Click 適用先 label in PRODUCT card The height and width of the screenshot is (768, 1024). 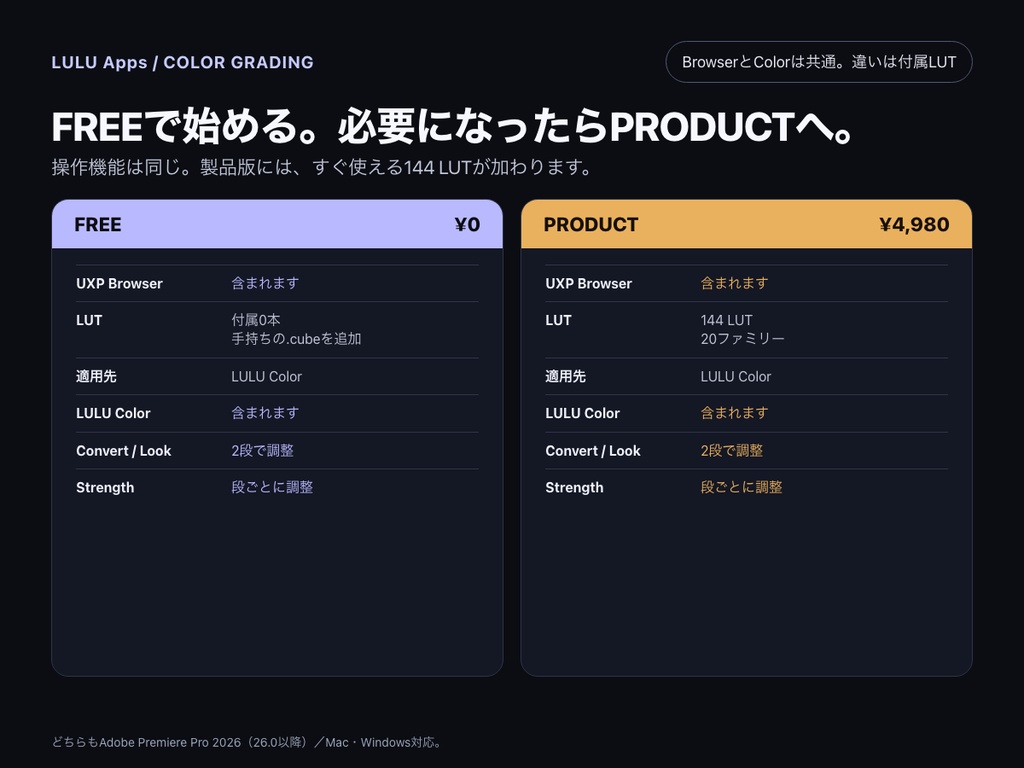point(566,376)
